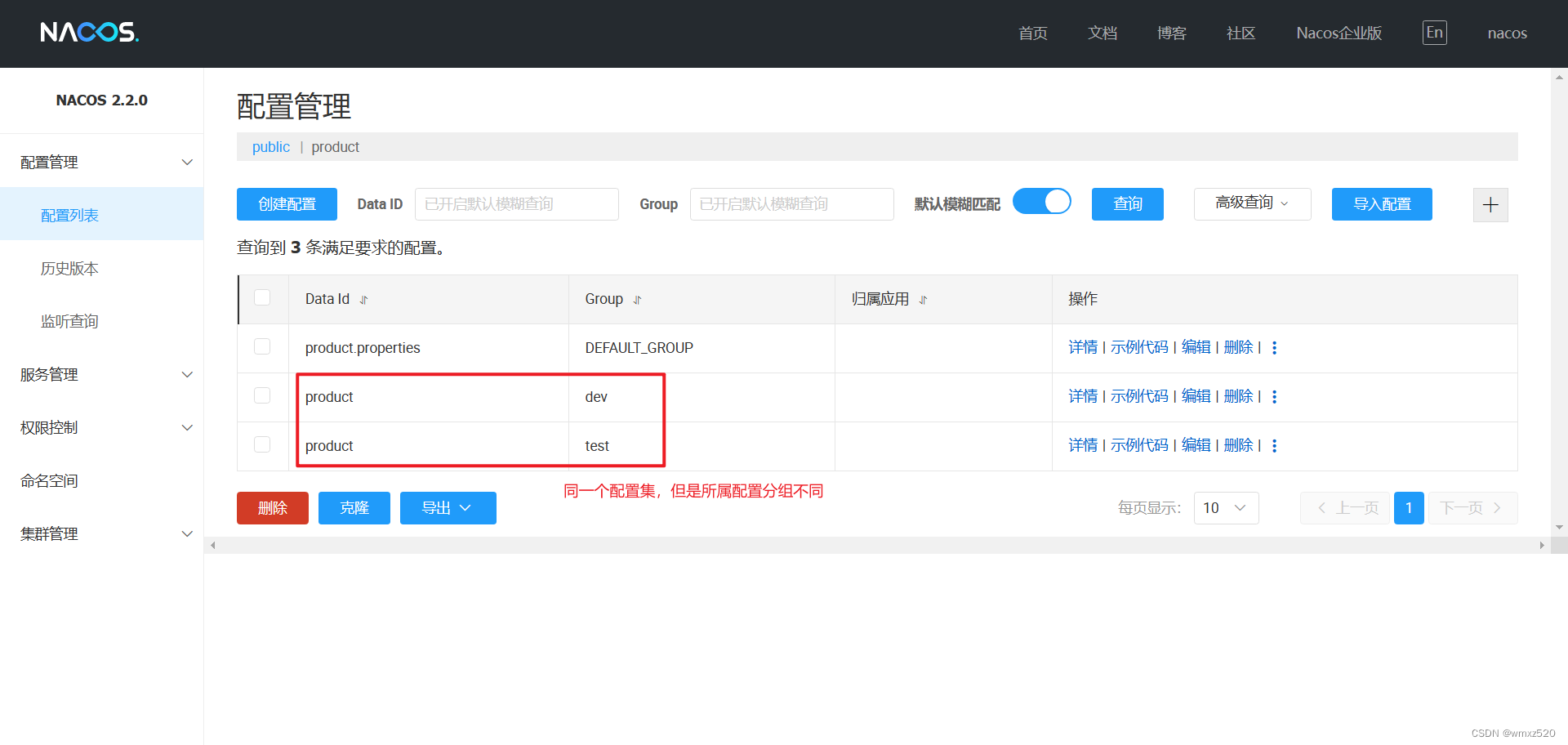Select the product namespace tab
The image size is (1568, 745).
pos(335,147)
